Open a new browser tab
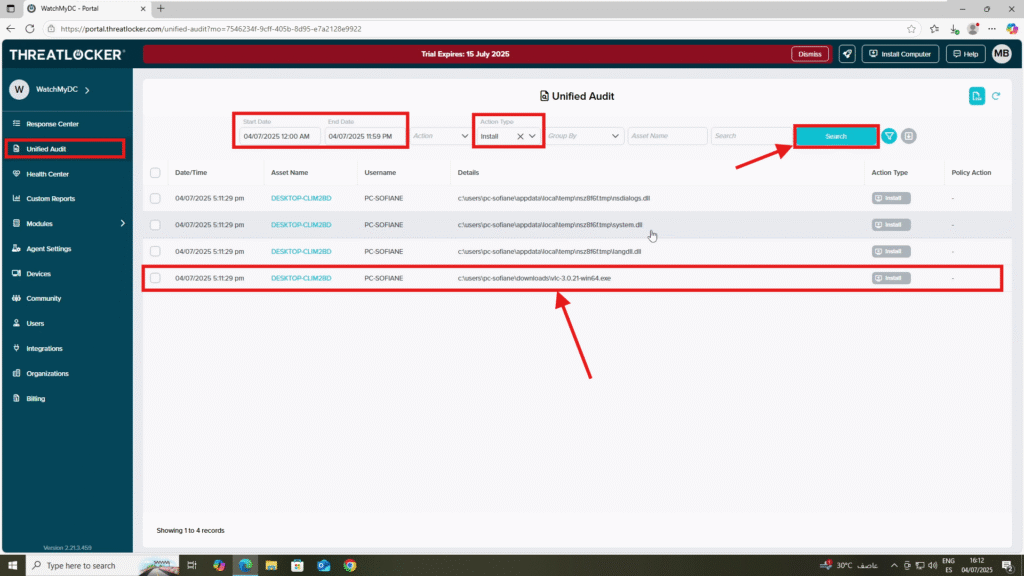The height and width of the screenshot is (576, 1024). click(x=161, y=8)
